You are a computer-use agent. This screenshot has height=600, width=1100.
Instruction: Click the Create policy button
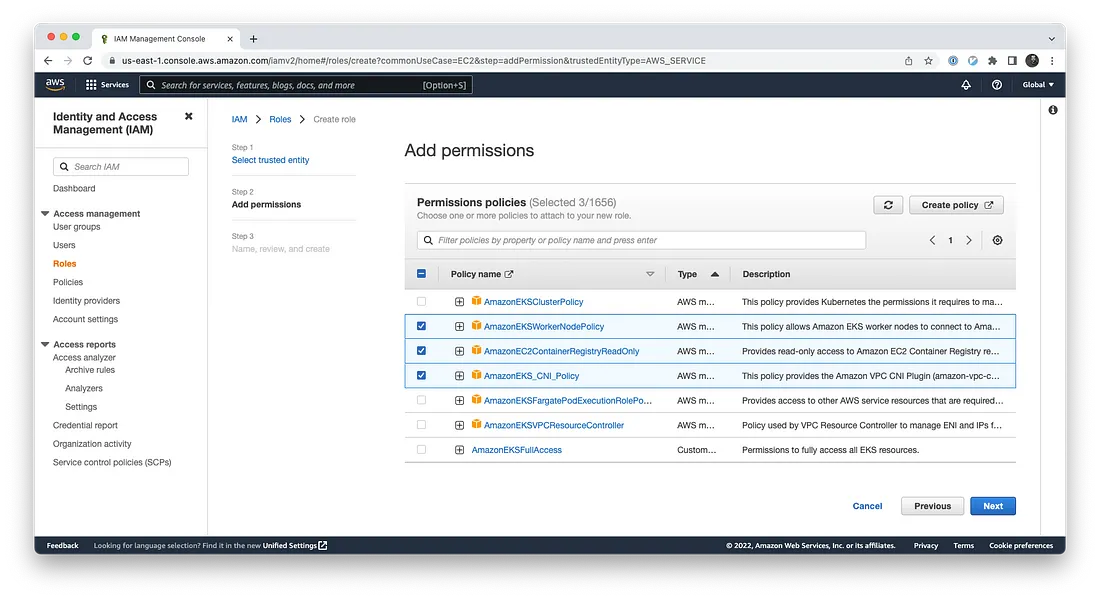click(x=956, y=205)
